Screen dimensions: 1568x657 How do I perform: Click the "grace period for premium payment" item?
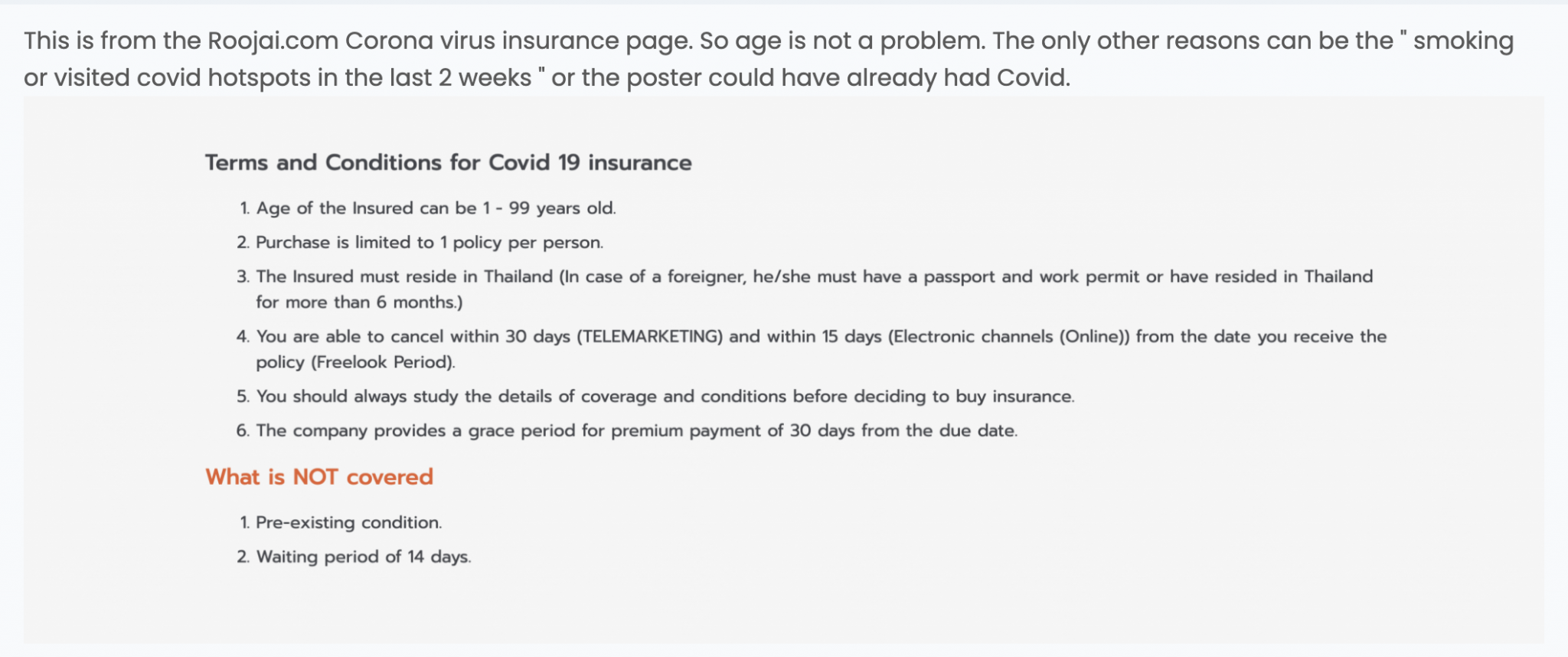tap(636, 430)
